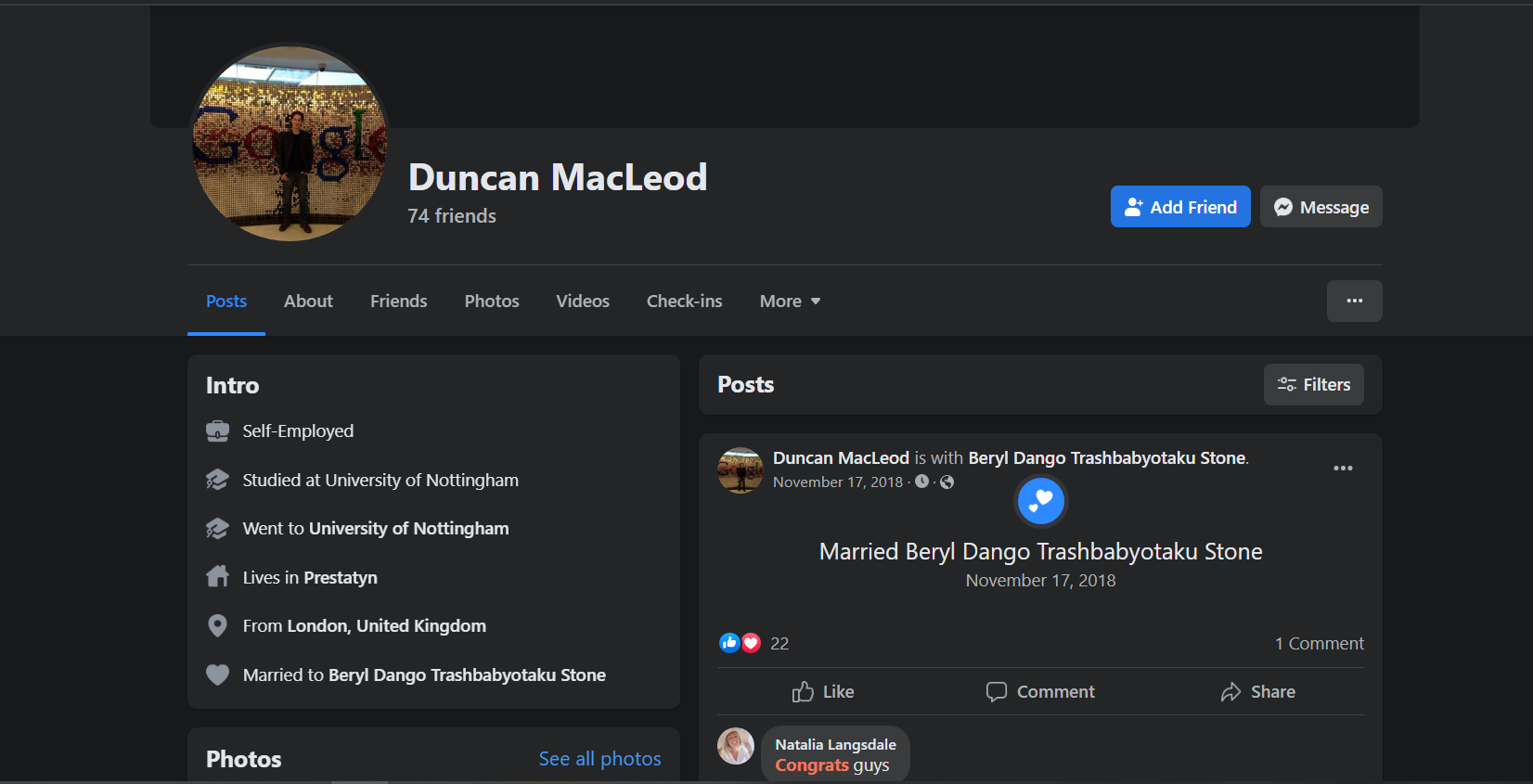This screenshot has width=1533, height=784.
Task: Go to the Photos tab
Action: [x=492, y=301]
